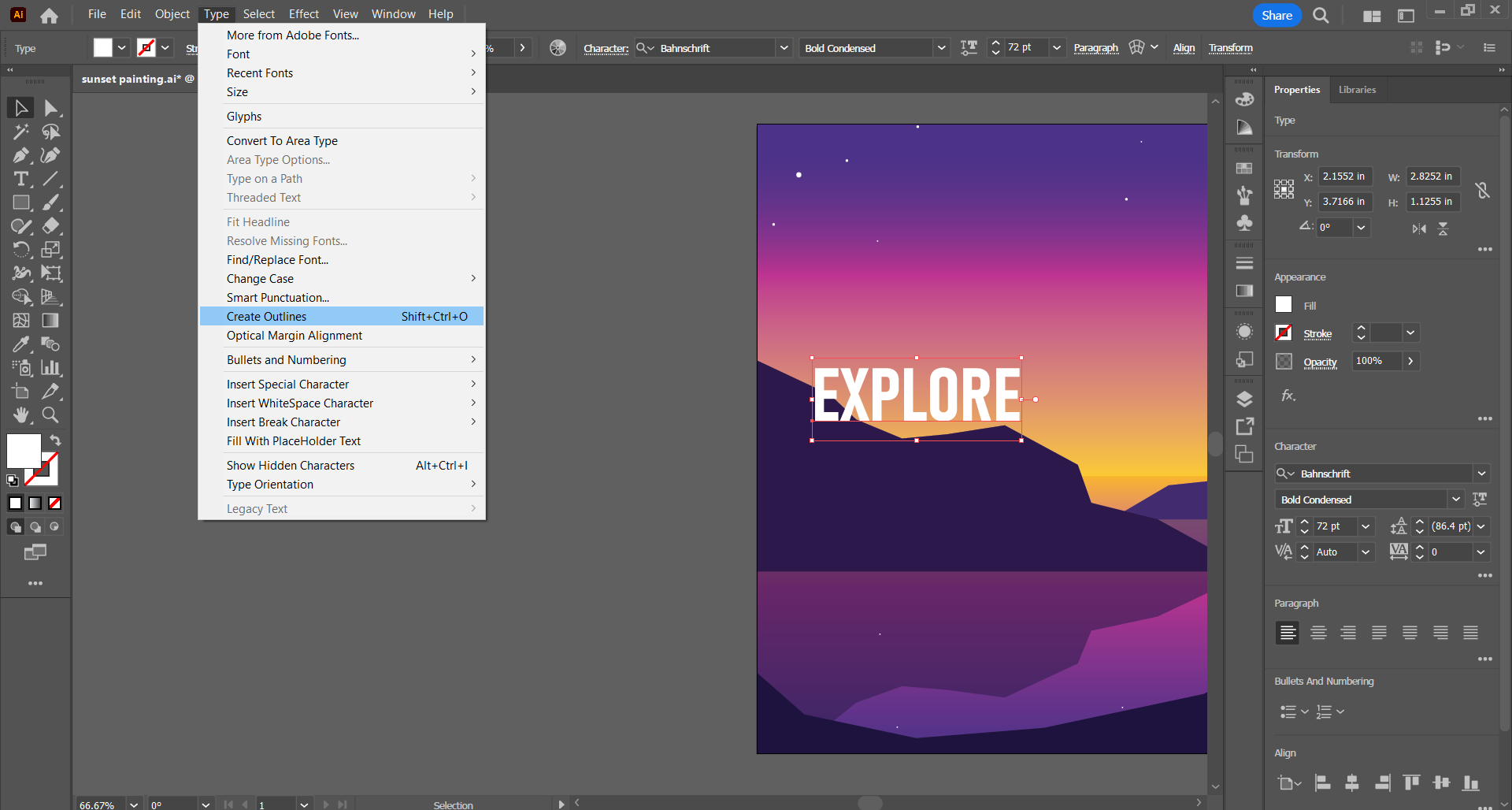1512x810 pixels.
Task: Select the Eyedropper tool
Action: (20, 344)
